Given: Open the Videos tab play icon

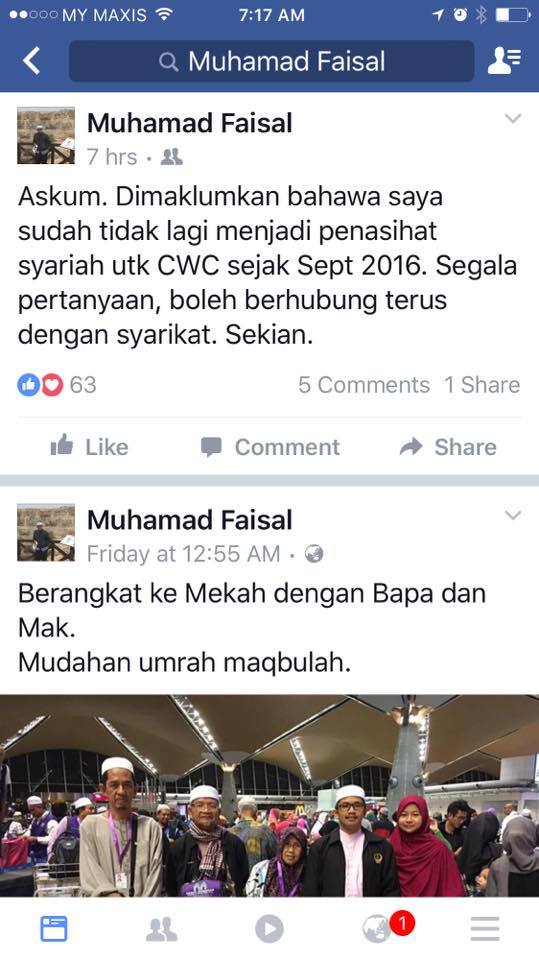Looking at the screenshot, I should pyautogui.click(x=270, y=929).
